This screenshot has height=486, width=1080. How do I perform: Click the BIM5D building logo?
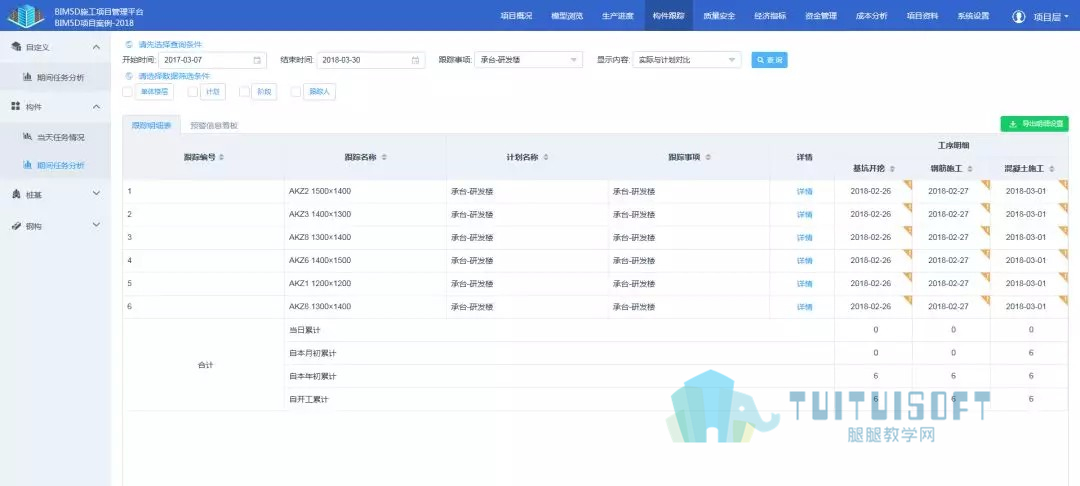25,15
